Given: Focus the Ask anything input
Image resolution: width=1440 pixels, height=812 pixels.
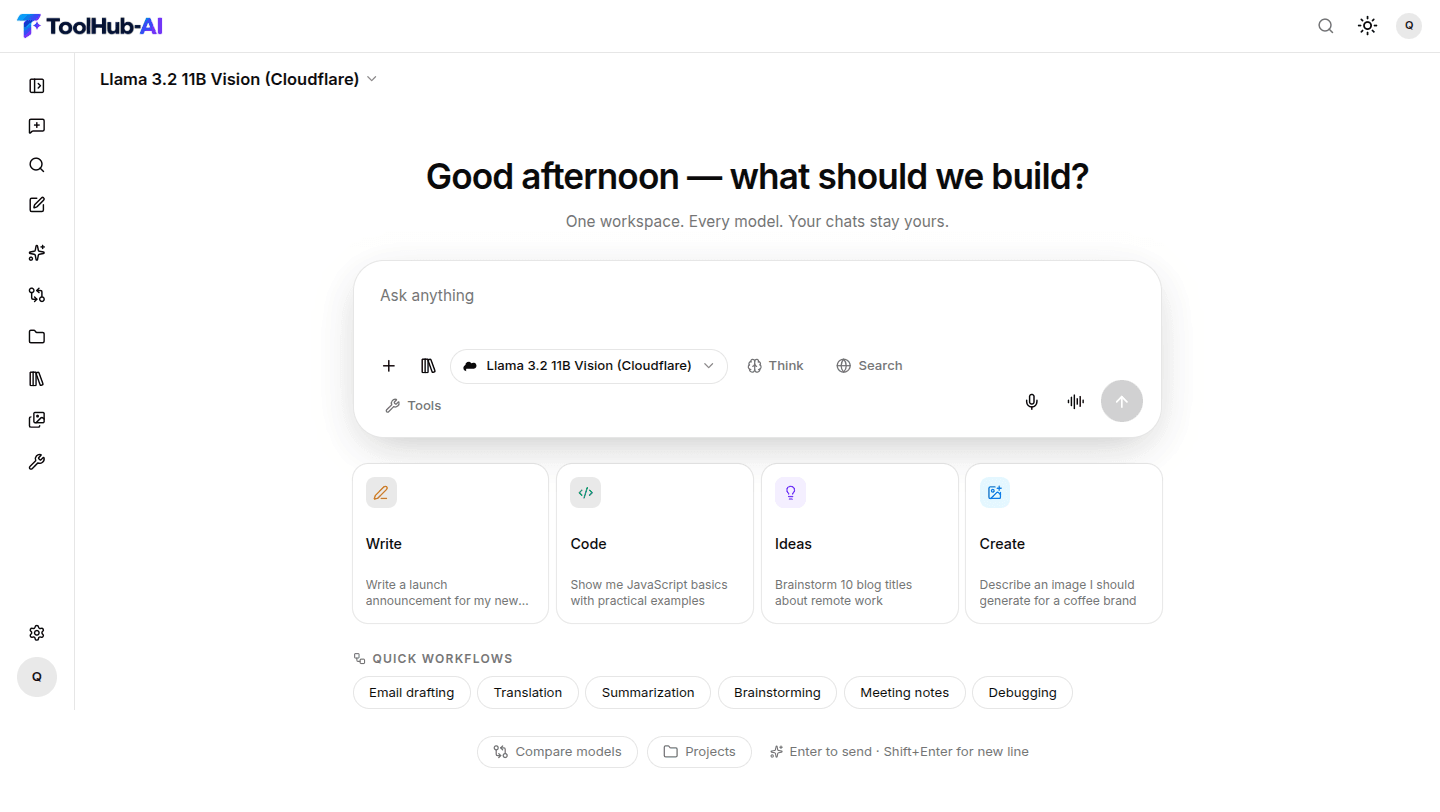Looking at the screenshot, I should click(757, 296).
